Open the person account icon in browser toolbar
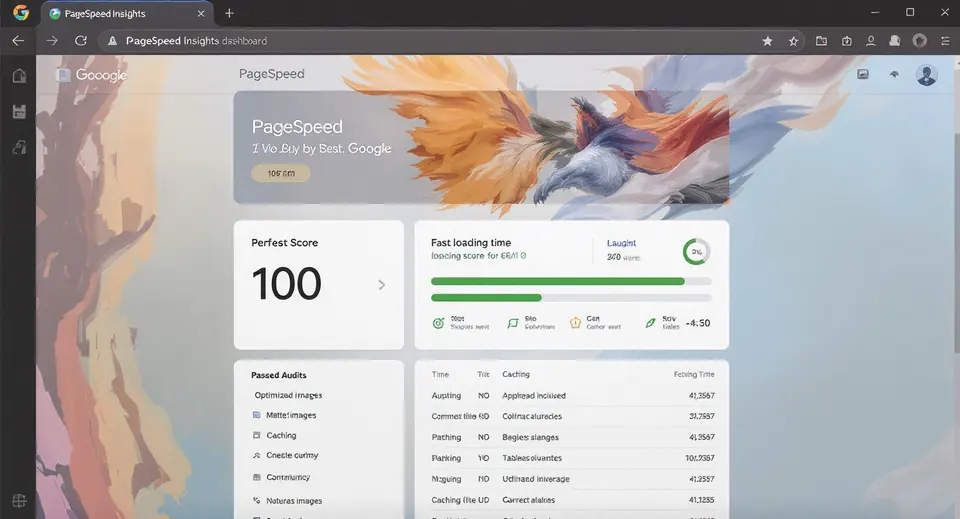960x519 pixels. (x=871, y=41)
